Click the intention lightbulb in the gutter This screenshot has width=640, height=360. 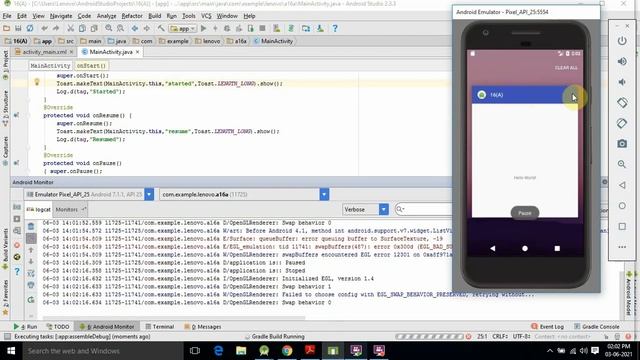[37, 82]
